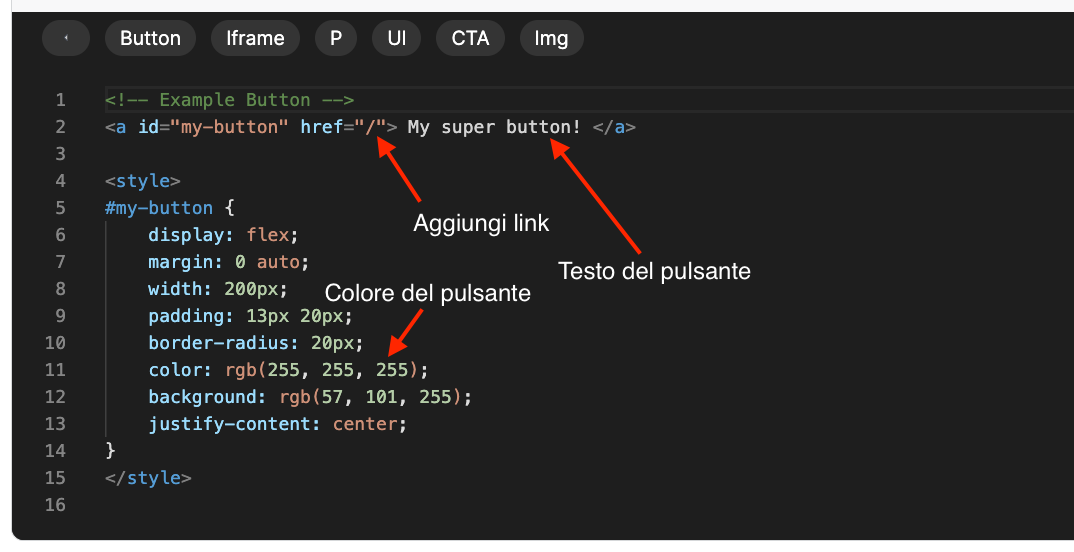Click the #my-button CSS selector
Image resolution: width=1074 pixels, height=552 pixels.
[x=159, y=208]
